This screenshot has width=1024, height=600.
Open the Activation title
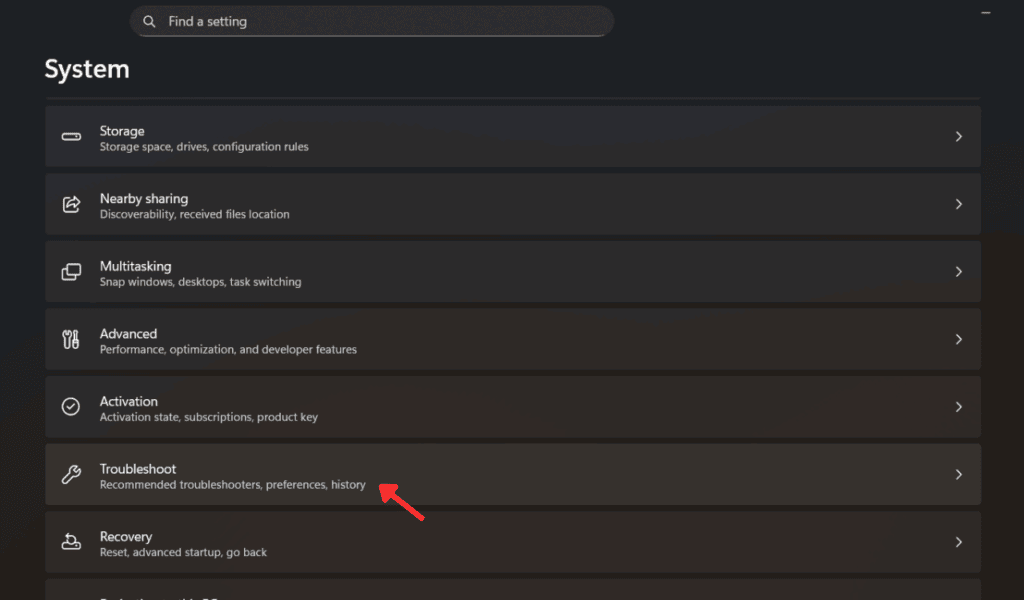pyautogui.click(x=129, y=402)
